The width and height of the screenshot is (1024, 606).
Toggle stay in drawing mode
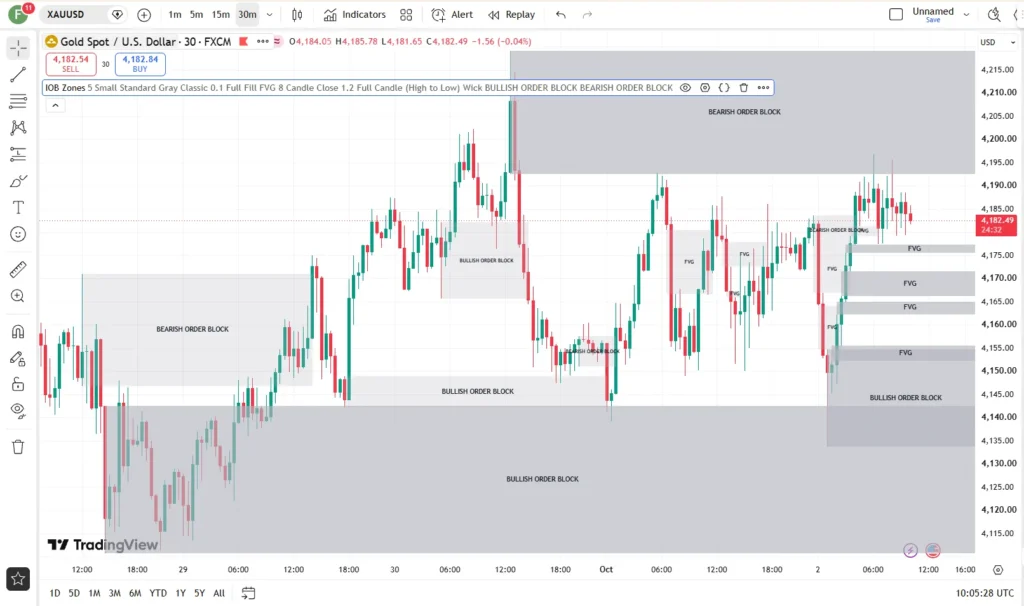click(18, 358)
